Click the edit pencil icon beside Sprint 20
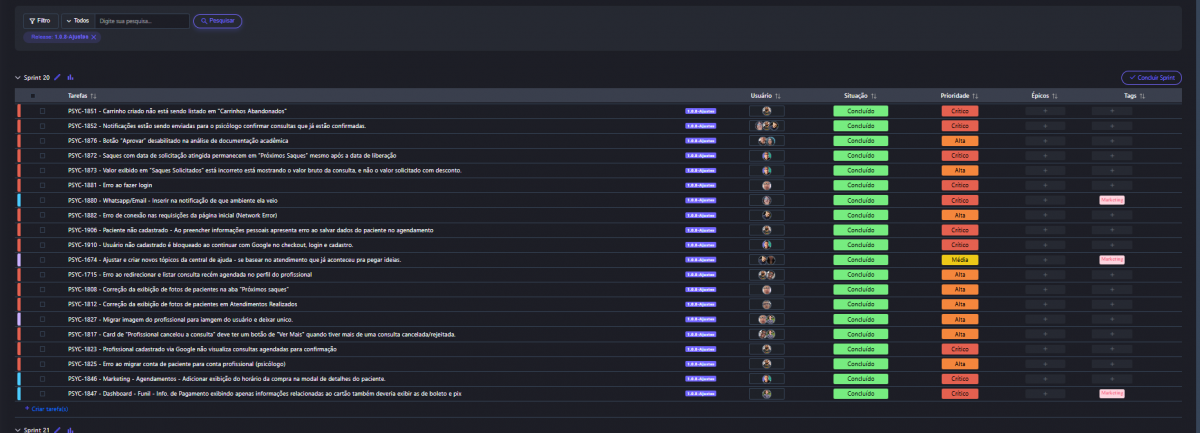The width and height of the screenshot is (1200, 433). (x=58, y=77)
